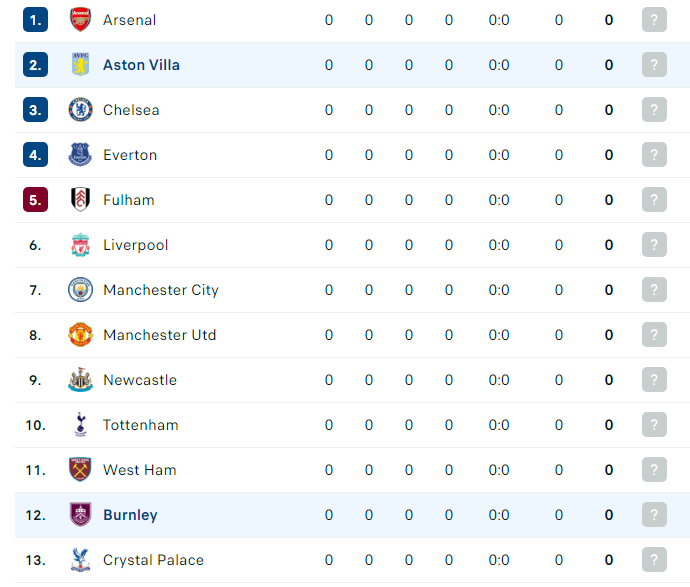Click the Arsenal club crest icon
The image size is (690, 587).
81,20
